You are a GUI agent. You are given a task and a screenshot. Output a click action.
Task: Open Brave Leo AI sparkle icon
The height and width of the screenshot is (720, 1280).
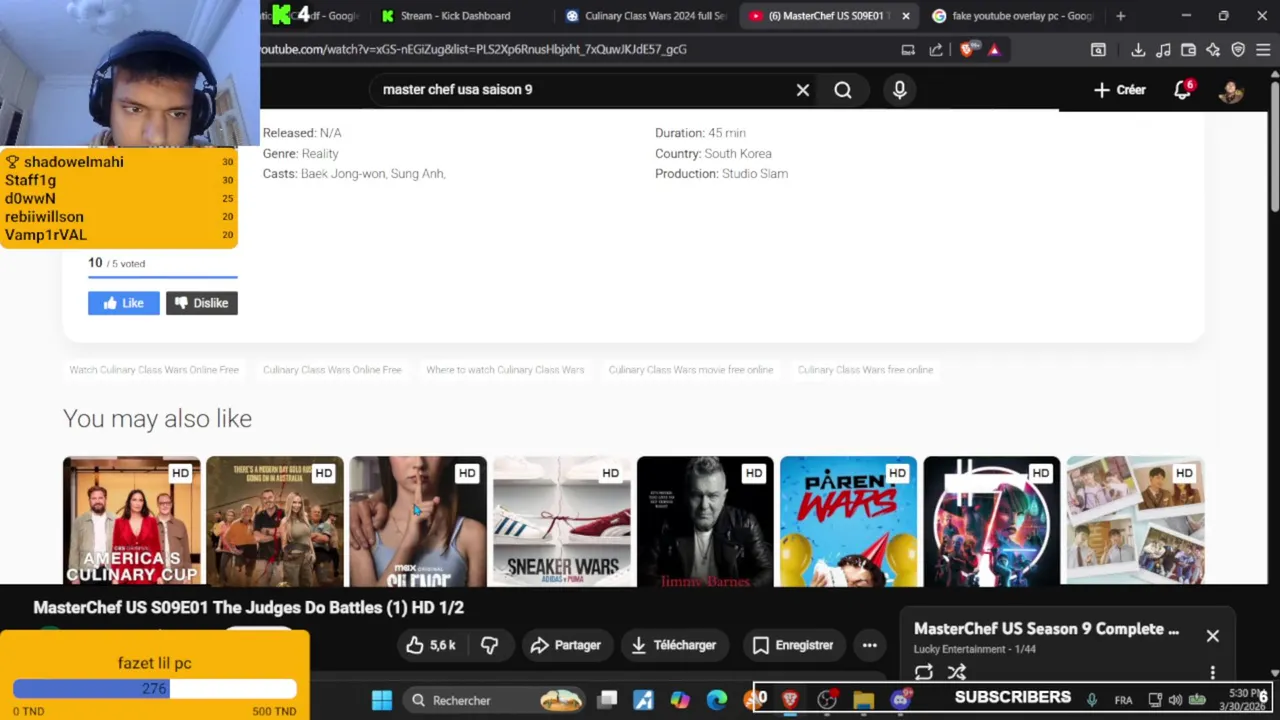click(1213, 49)
